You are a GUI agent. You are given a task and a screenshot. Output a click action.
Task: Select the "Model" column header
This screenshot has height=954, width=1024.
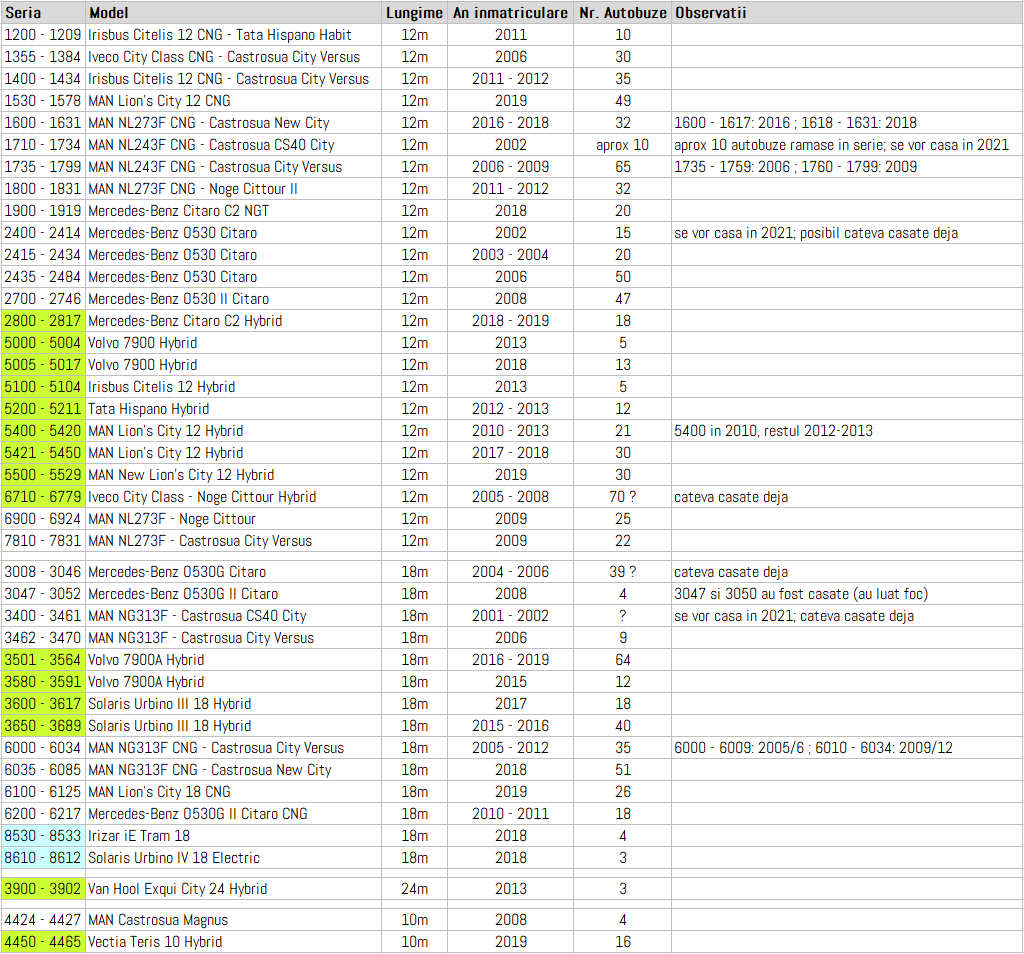[233, 12]
